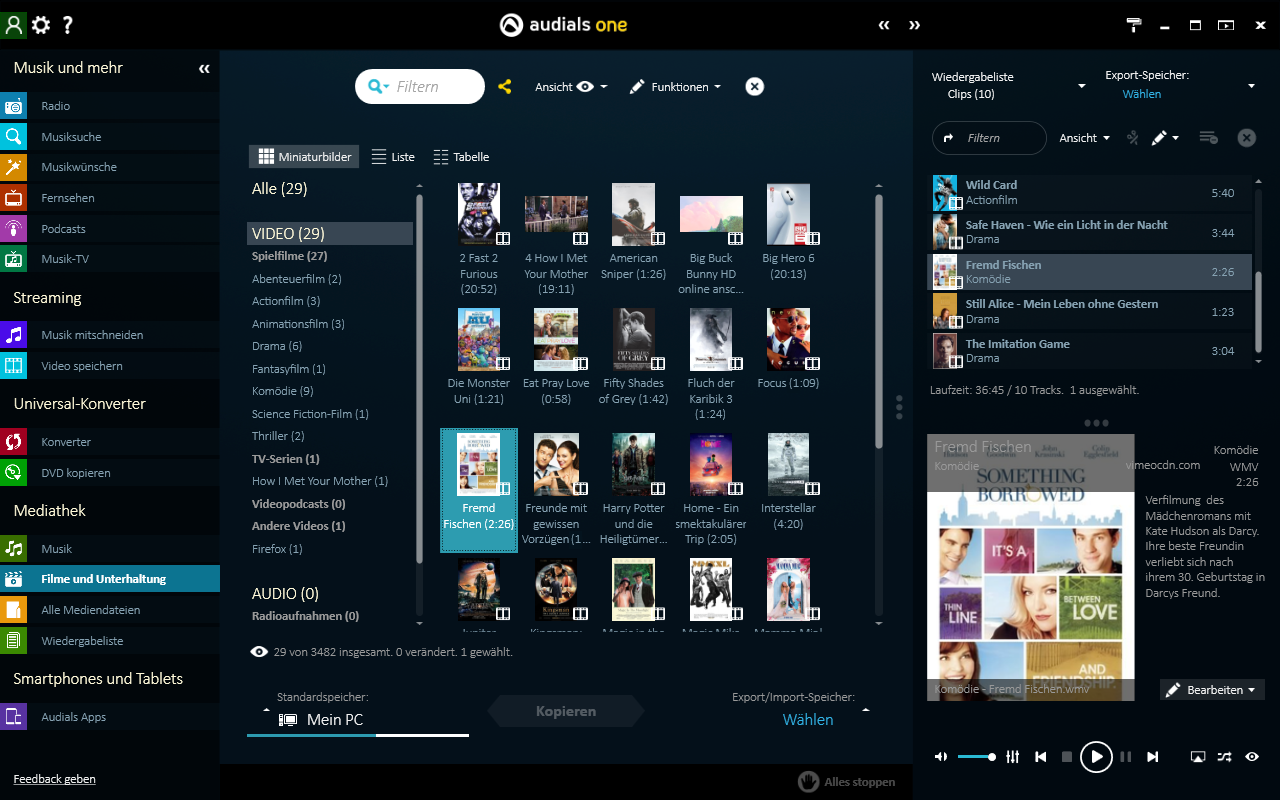Image resolution: width=1280 pixels, height=800 pixels.
Task: Click the playlist Bluetooth-style icon
Action: [x=1133, y=138]
